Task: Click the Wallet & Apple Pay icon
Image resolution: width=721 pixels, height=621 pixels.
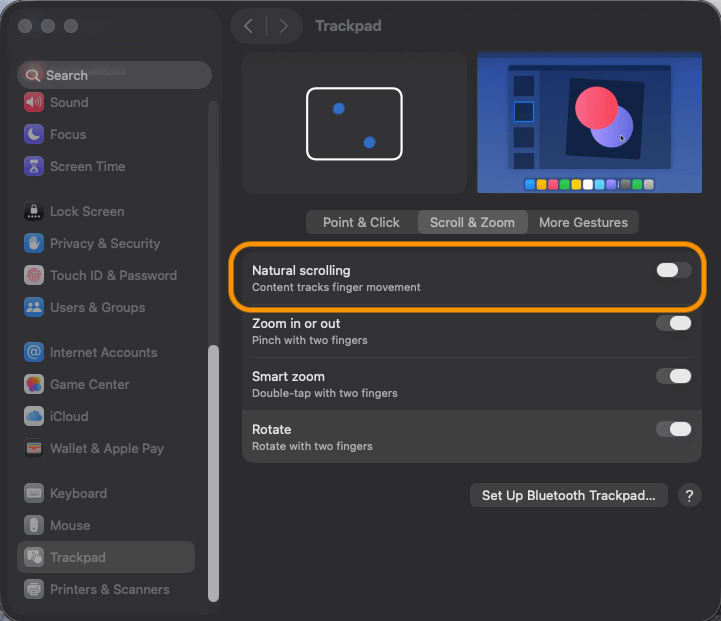Action: point(34,448)
